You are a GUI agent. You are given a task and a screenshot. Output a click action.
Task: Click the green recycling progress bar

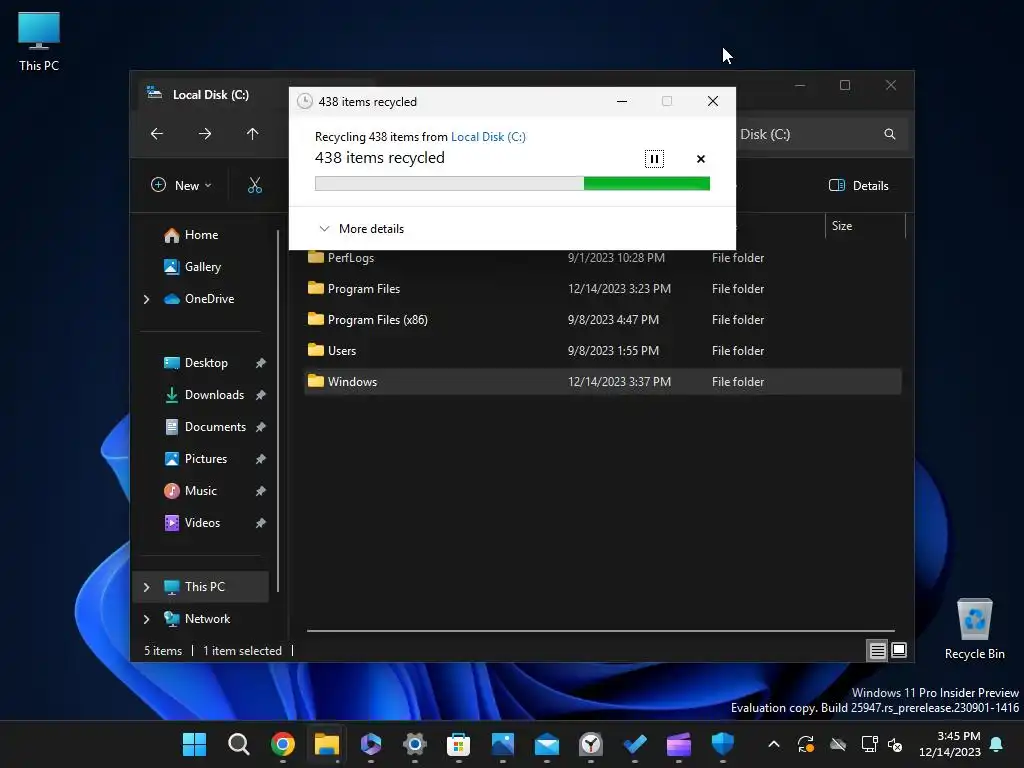(512, 184)
